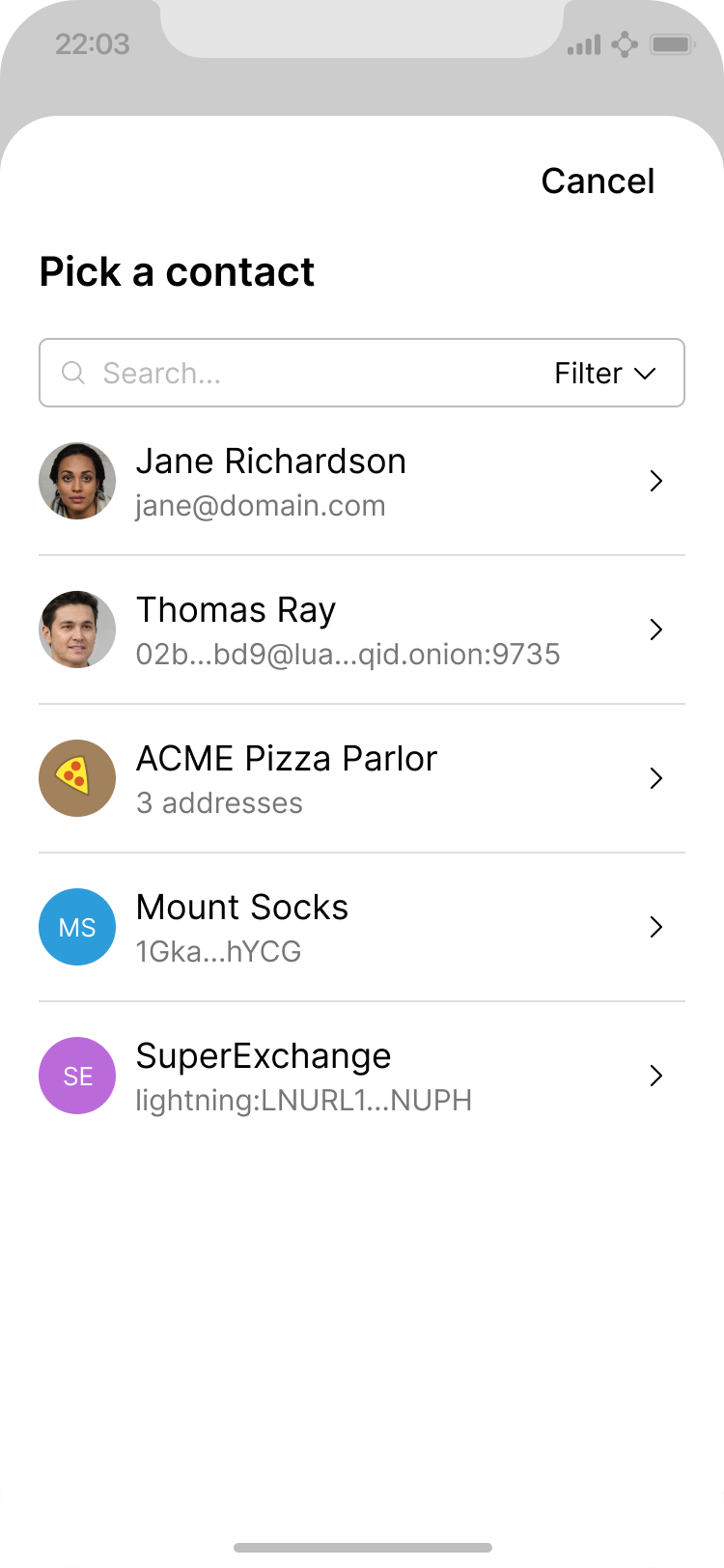Open the Filter dropdown
This screenshot has width=724, height=1568.
click(x=605, y=374)
